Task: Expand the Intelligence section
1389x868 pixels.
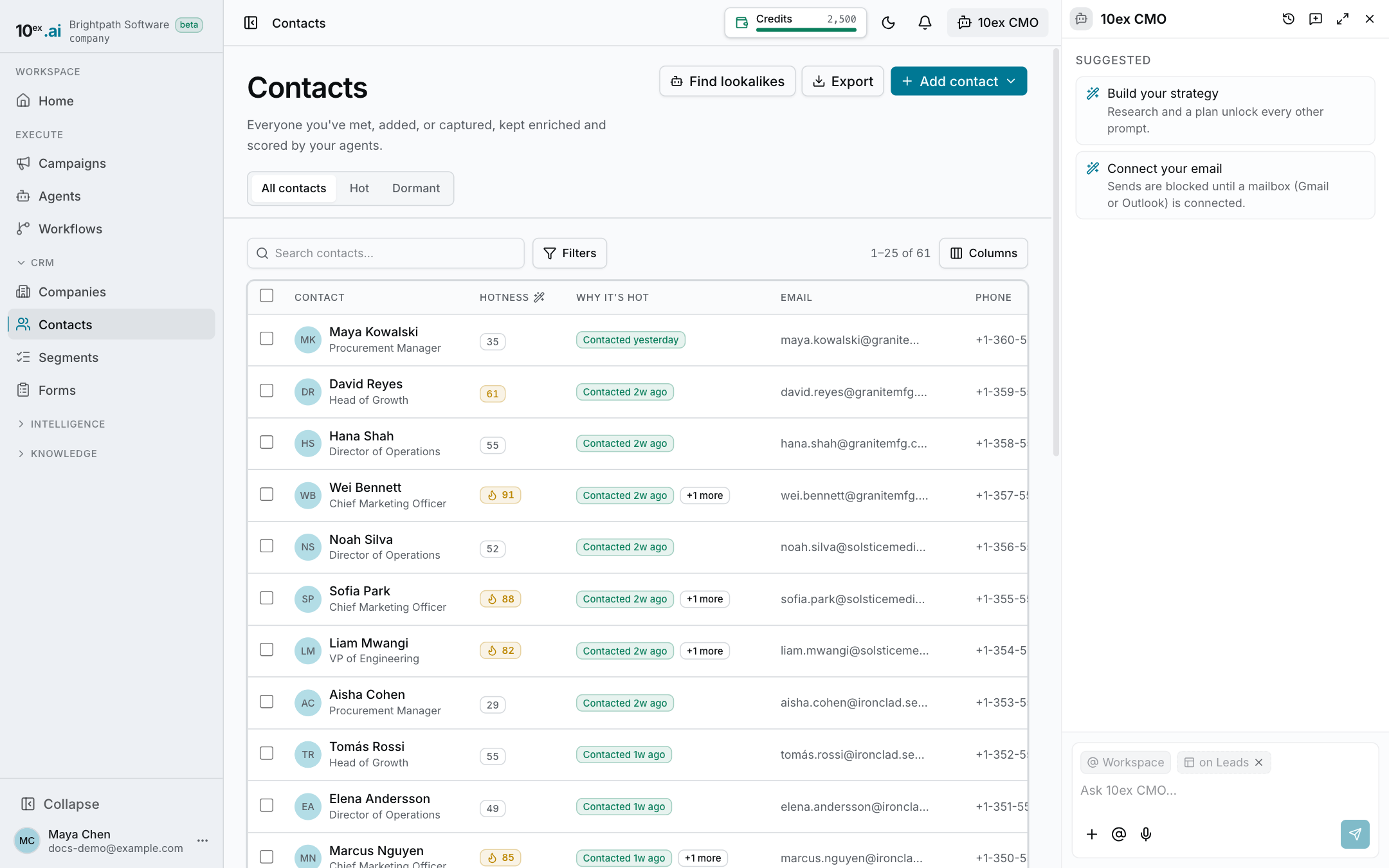Action: tap(61, 424)
